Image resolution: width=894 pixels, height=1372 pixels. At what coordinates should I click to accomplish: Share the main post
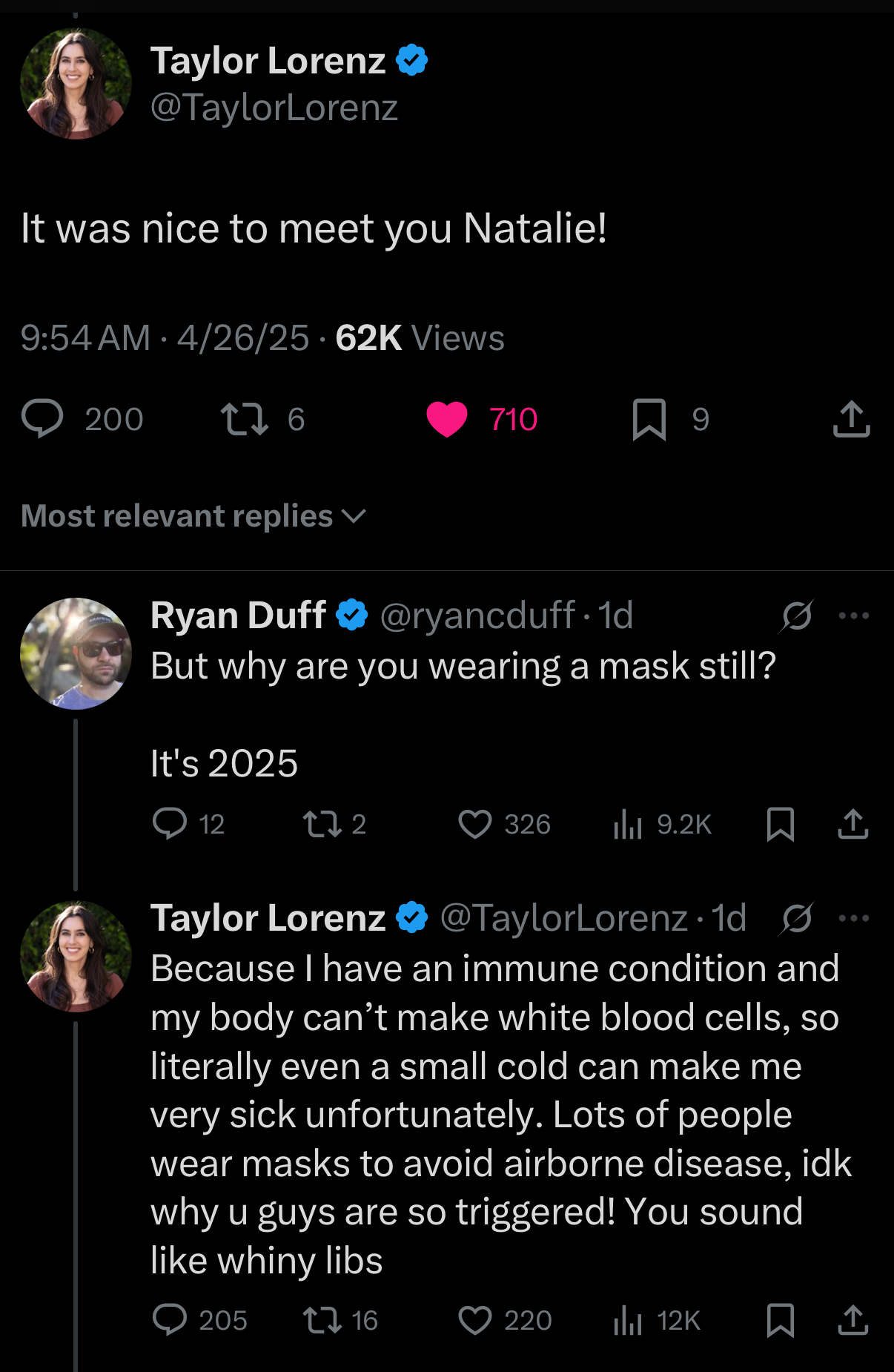click(851, 418)
